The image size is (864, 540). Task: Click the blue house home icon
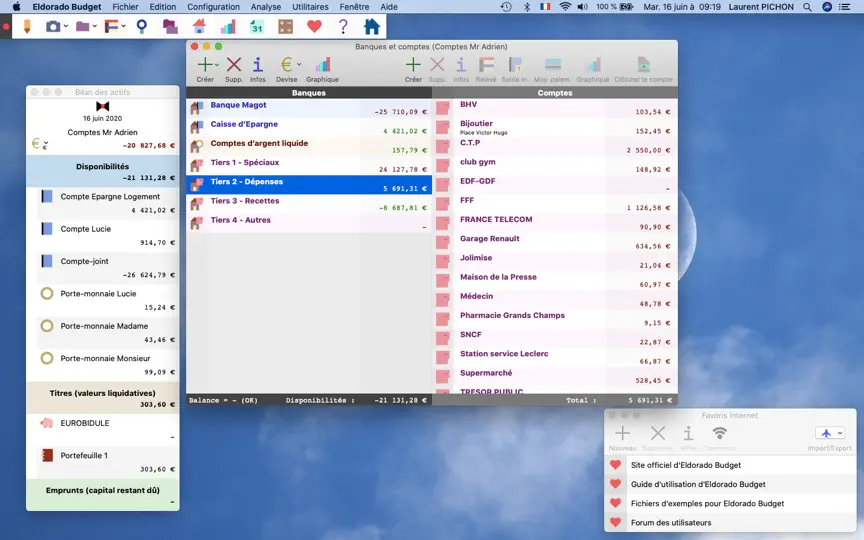(372, 26)
